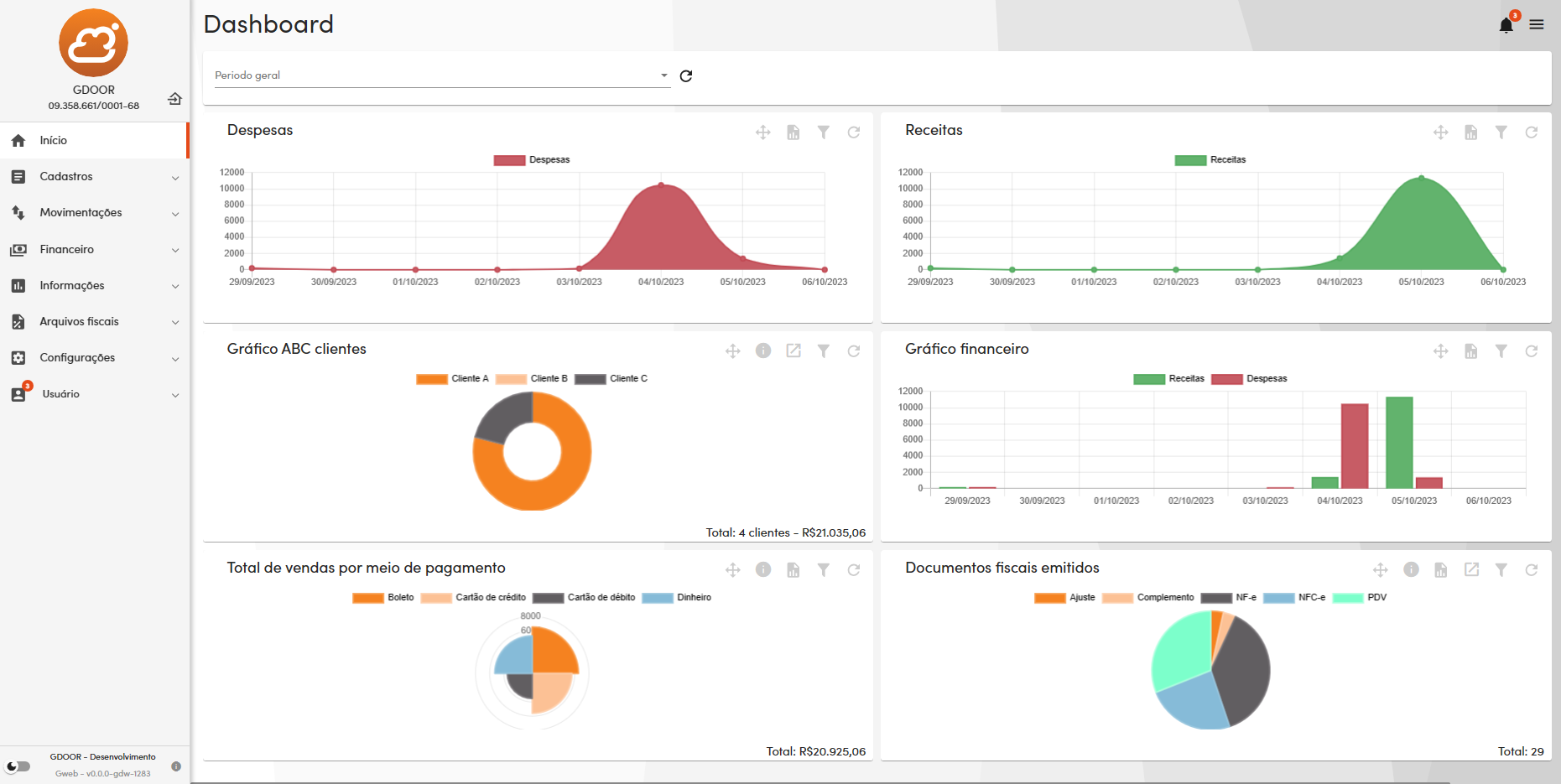The image size is (1561, 784).
Task: Show info for Total de vendas card
Action: pyautogui.click(x=763, y=569)
